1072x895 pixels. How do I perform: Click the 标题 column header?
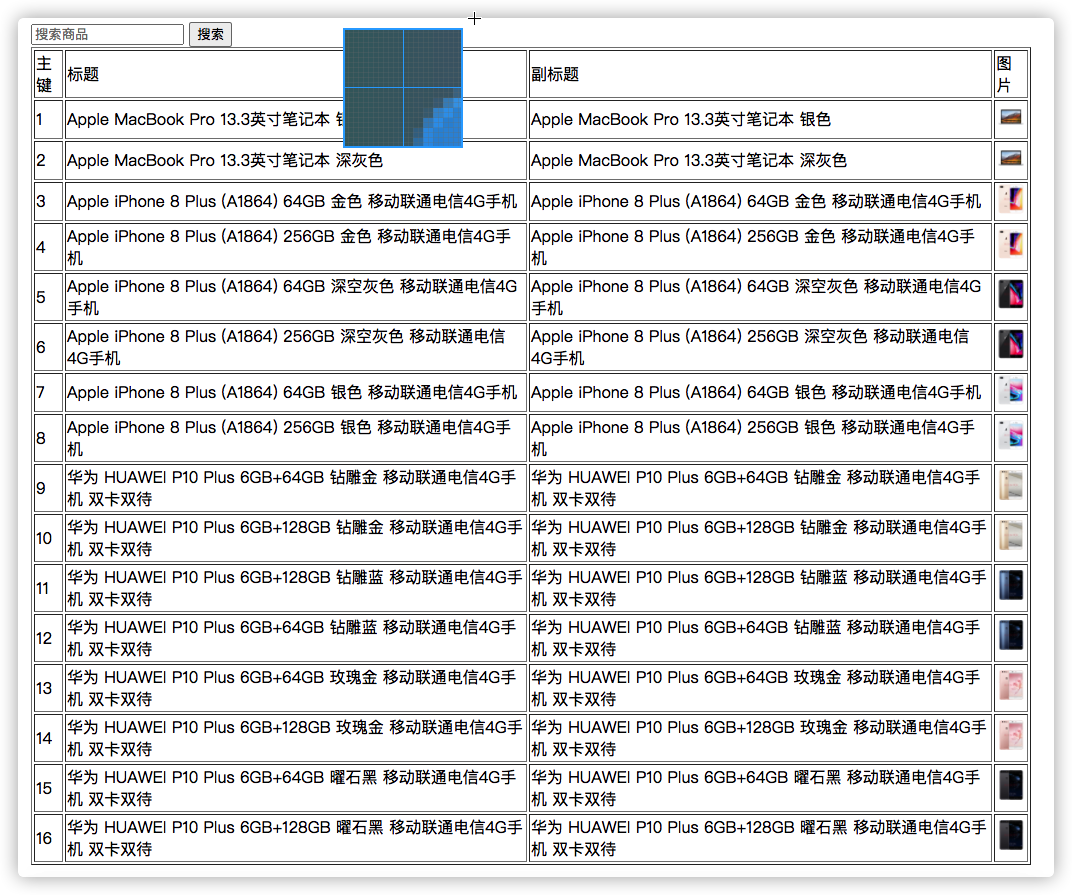(83, 74)
